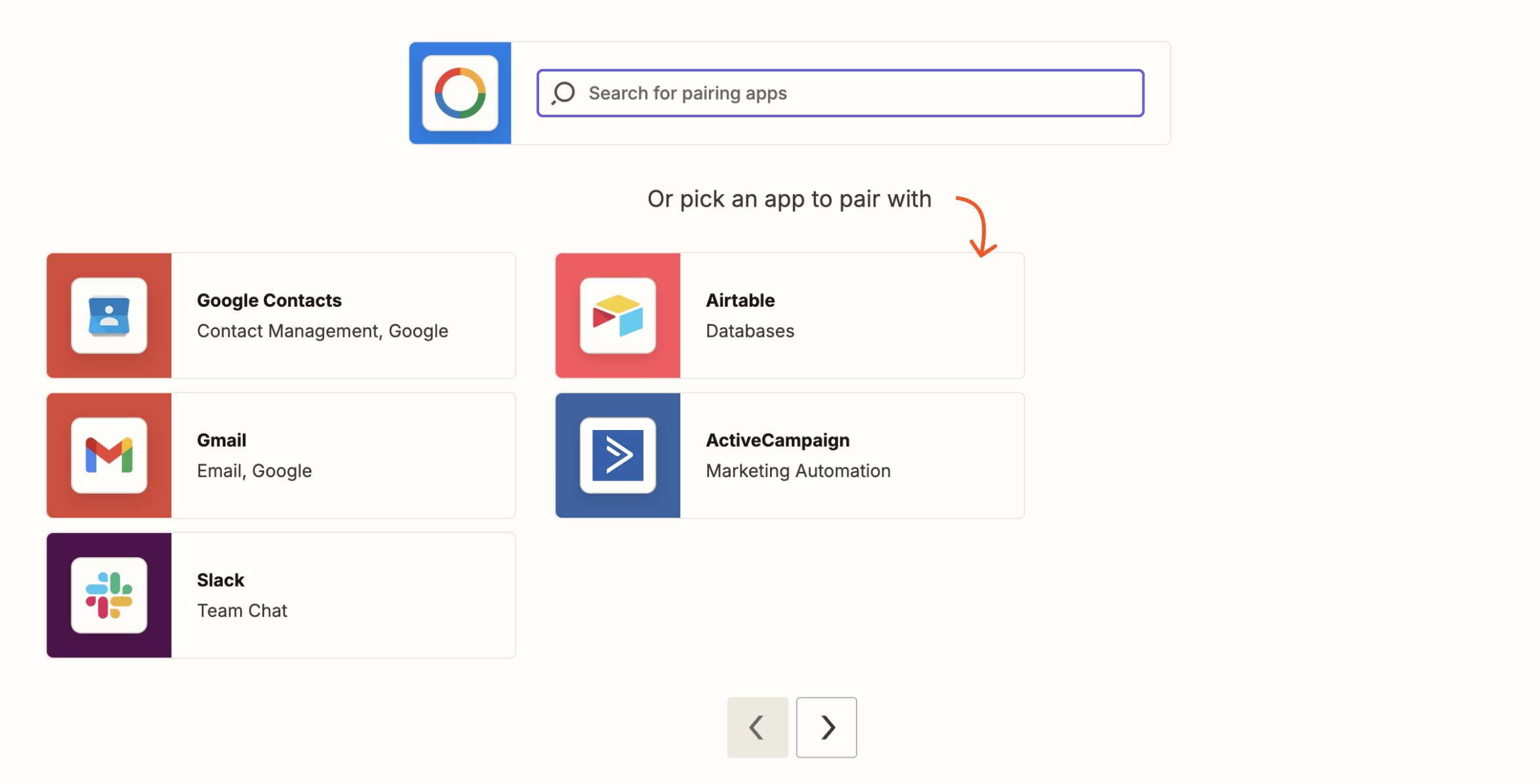Click the right pagination chevron

pos(826,727)
